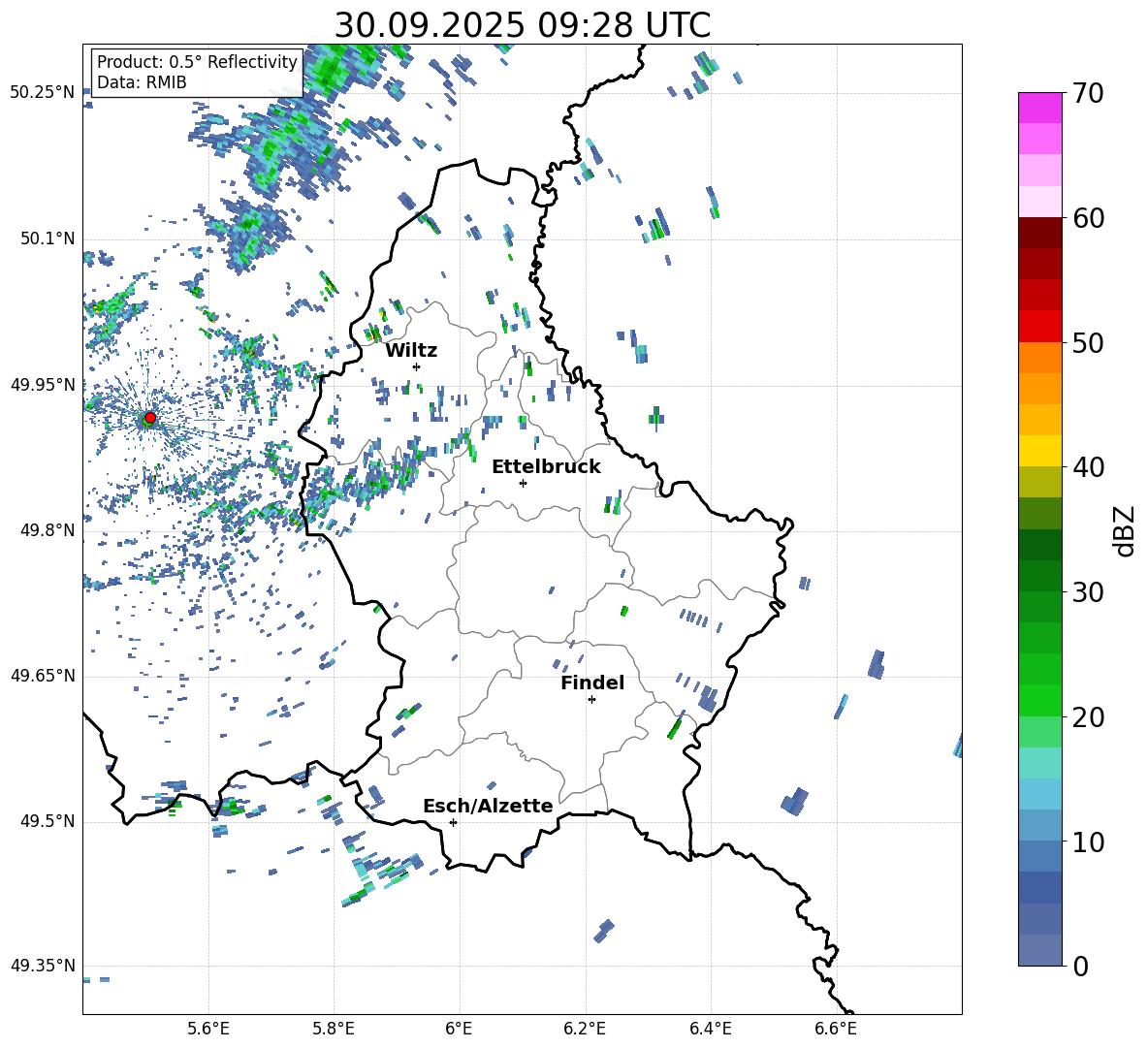Image resolution: width=1148 pixels, height=1048 pixels.
Task: Click the 6.2°E longitude tick label
Action: click(585, 1028)
